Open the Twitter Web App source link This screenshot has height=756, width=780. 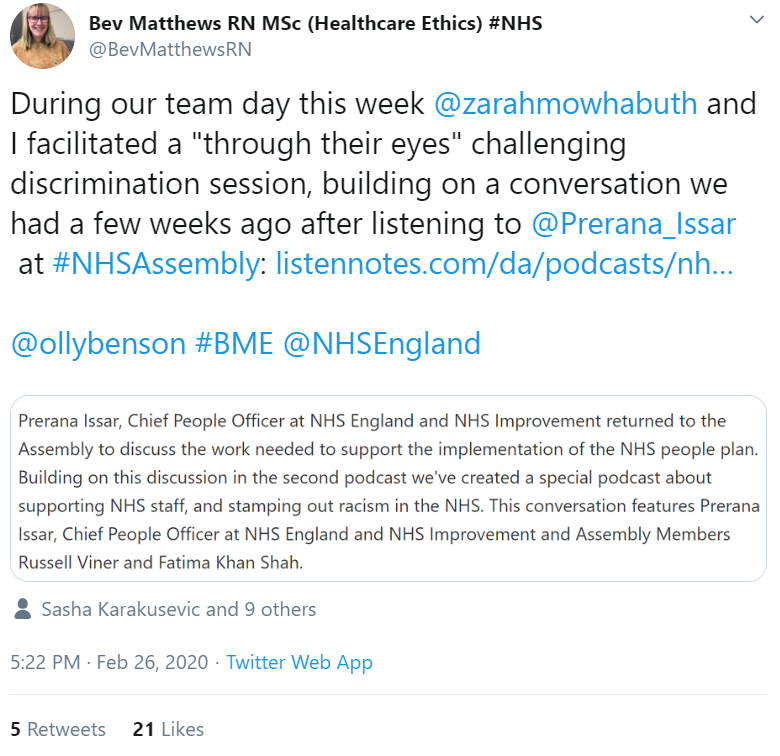point(299,662)
